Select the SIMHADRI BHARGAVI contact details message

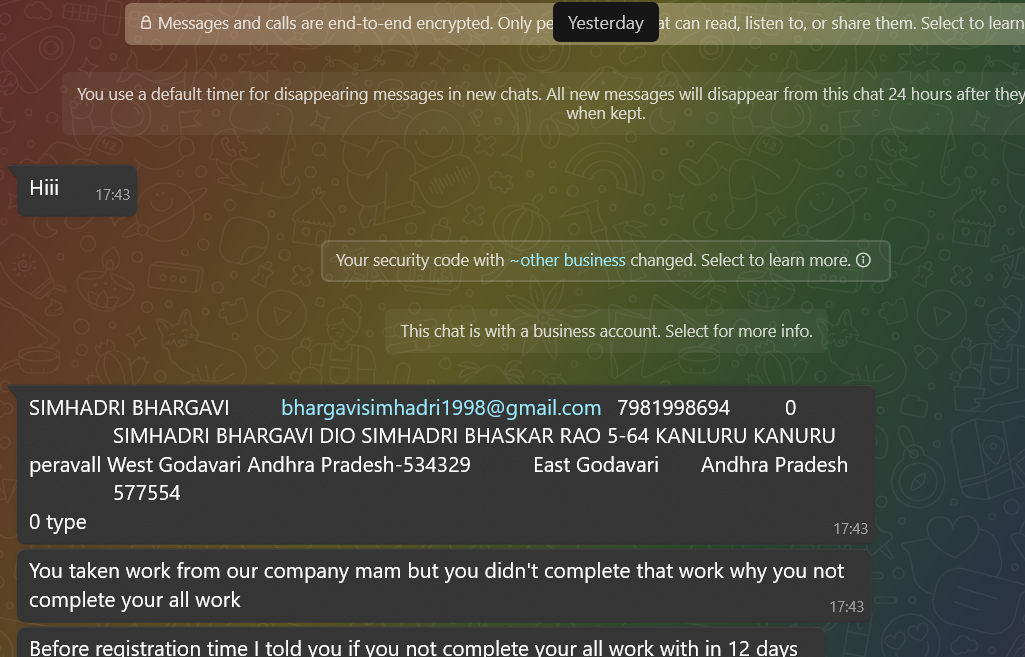point(446,464)
